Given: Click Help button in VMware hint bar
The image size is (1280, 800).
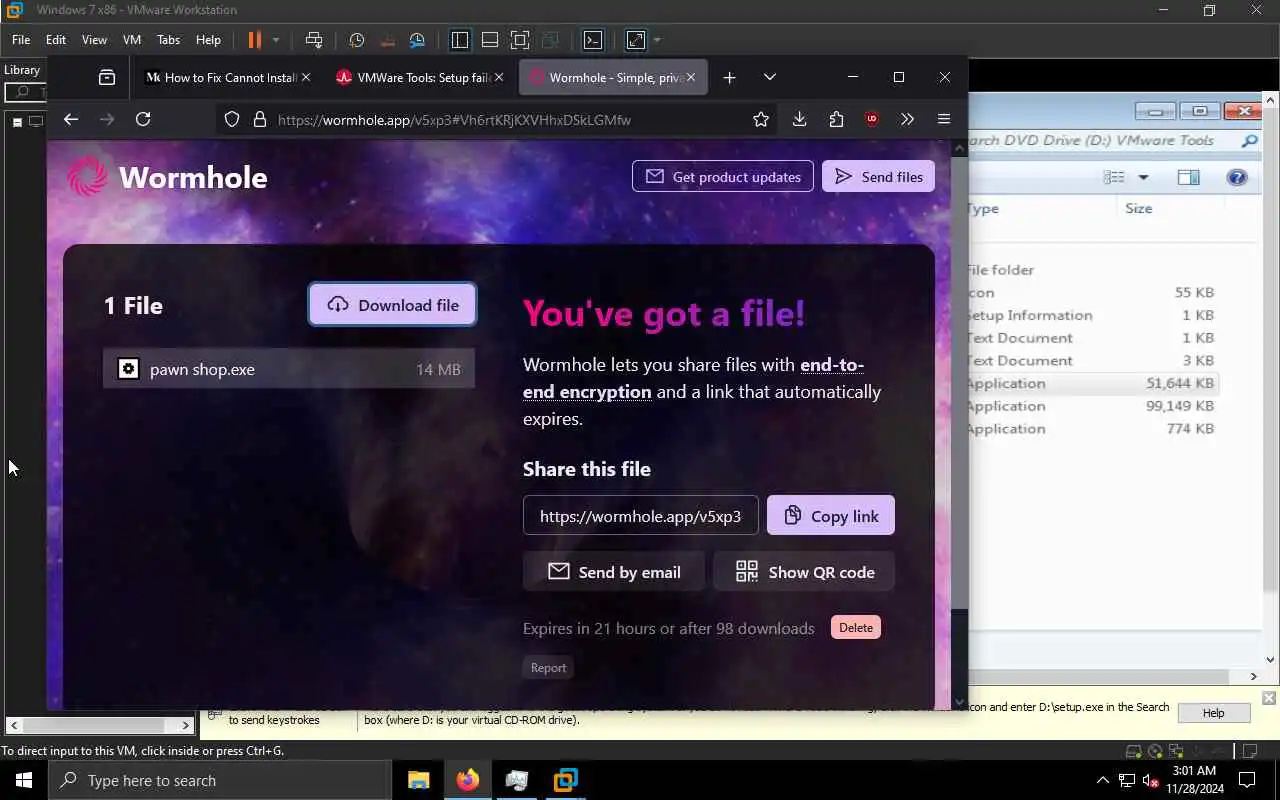Looking at the screenshot, I should (1213, 713).
